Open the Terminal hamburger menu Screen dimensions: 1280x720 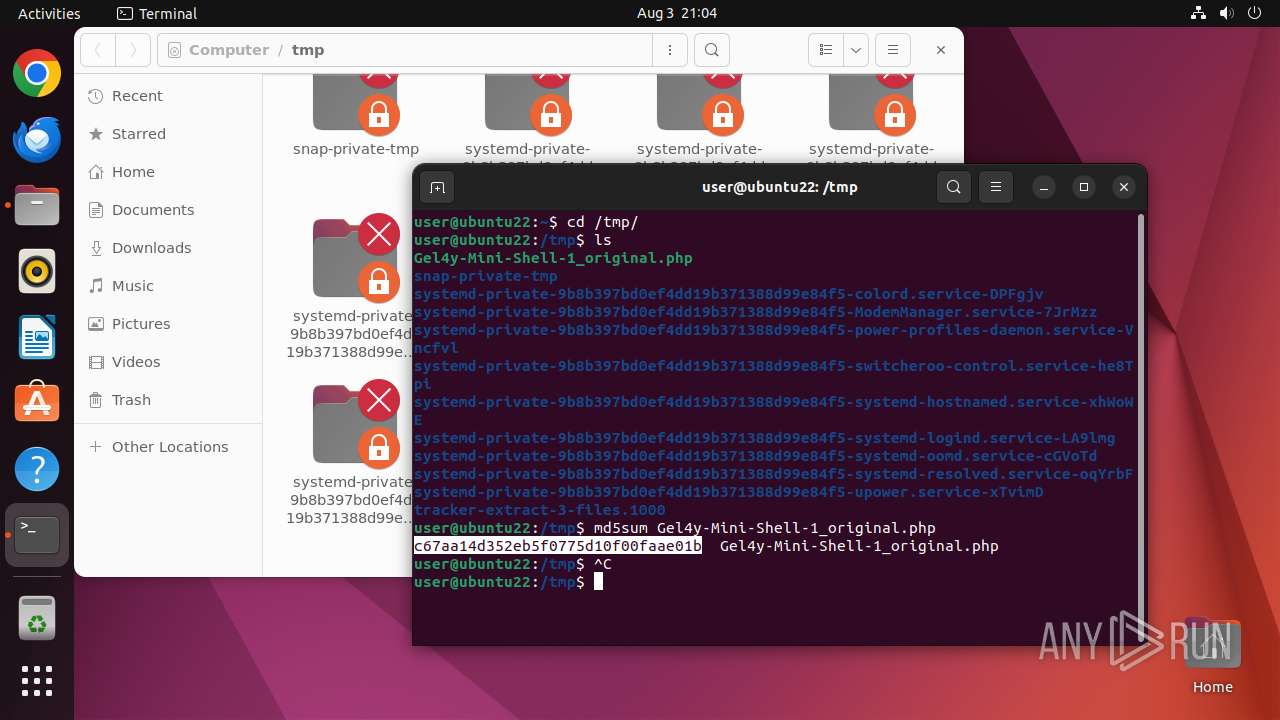(996, 187)
